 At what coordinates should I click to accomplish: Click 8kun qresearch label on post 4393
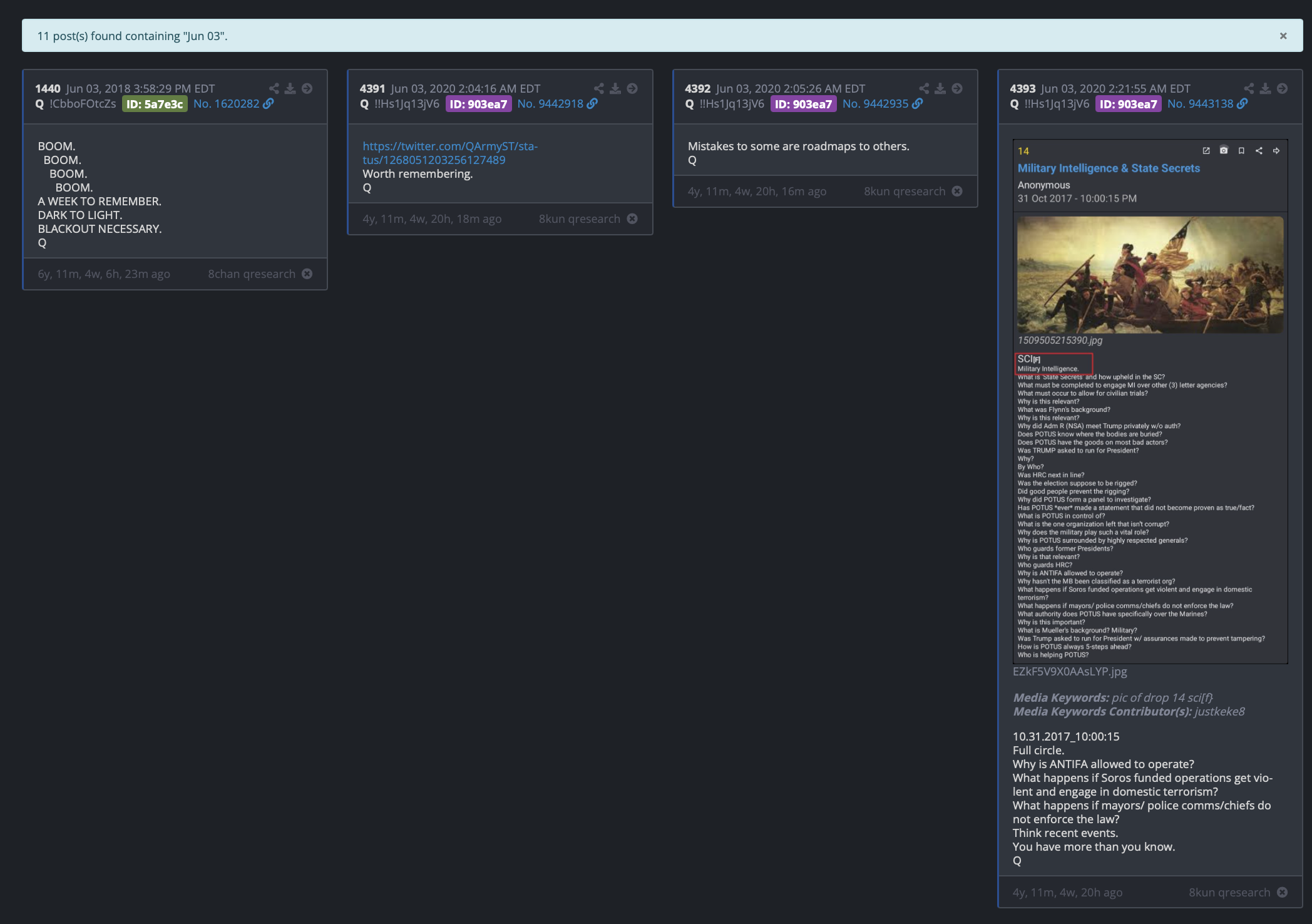click(1229, 893)
